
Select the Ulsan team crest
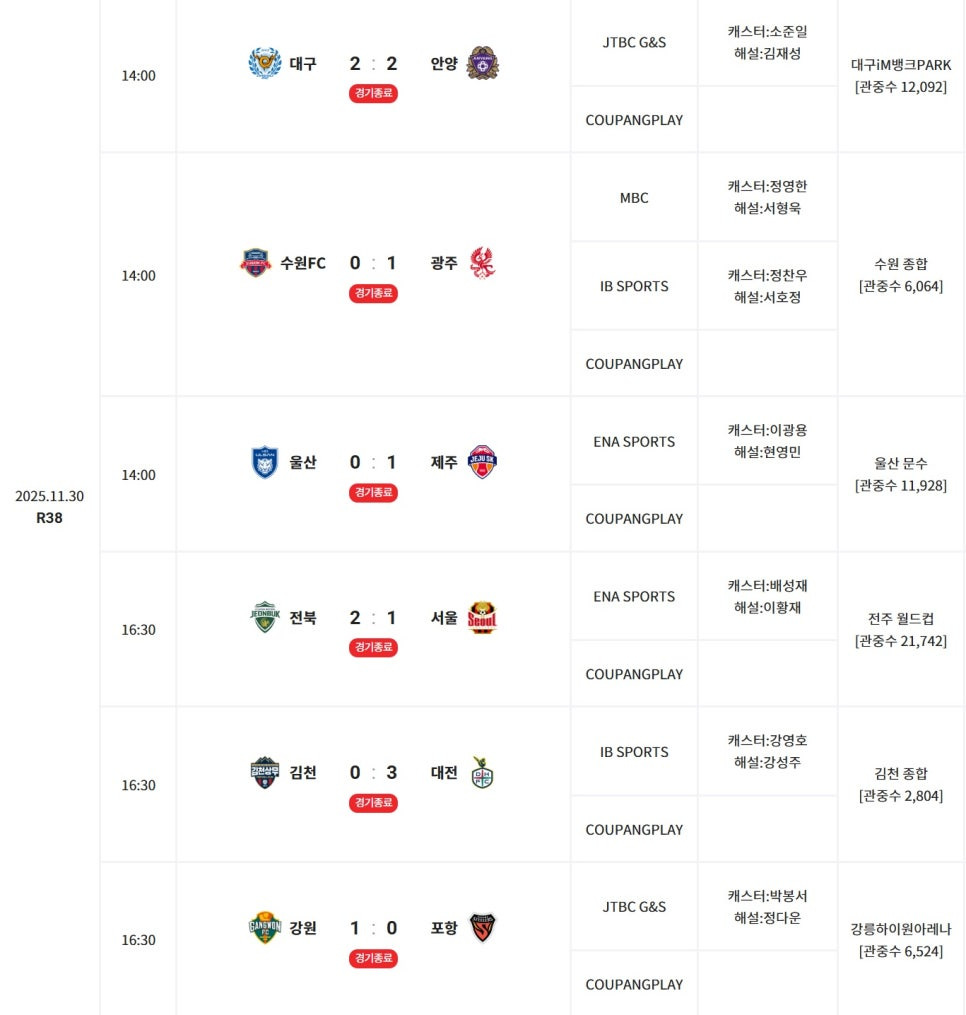click(265, 462)
